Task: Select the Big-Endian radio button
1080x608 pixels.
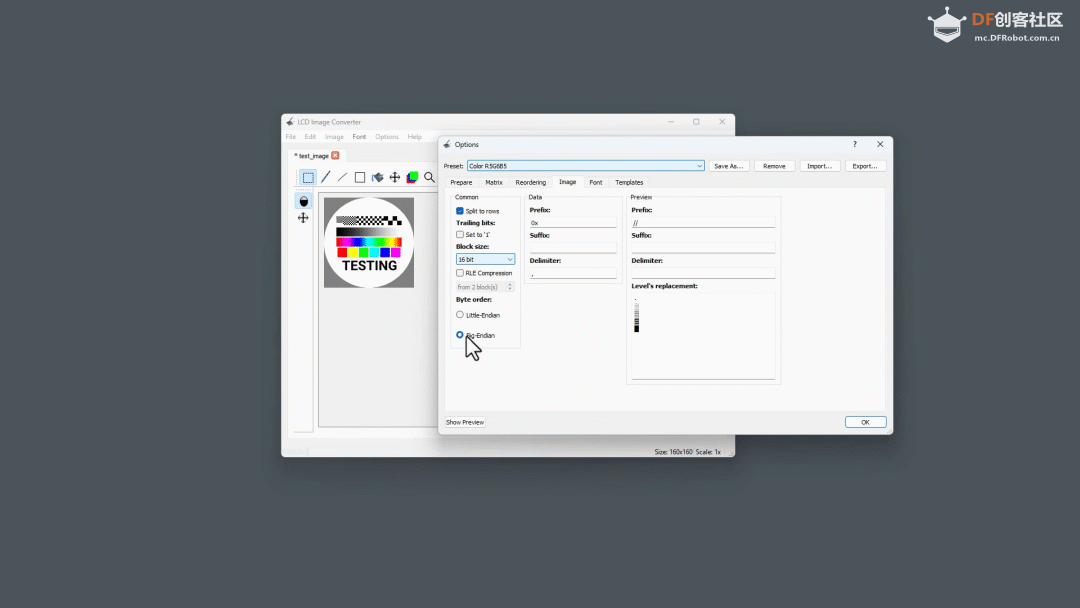Action: tap(459, 335)
